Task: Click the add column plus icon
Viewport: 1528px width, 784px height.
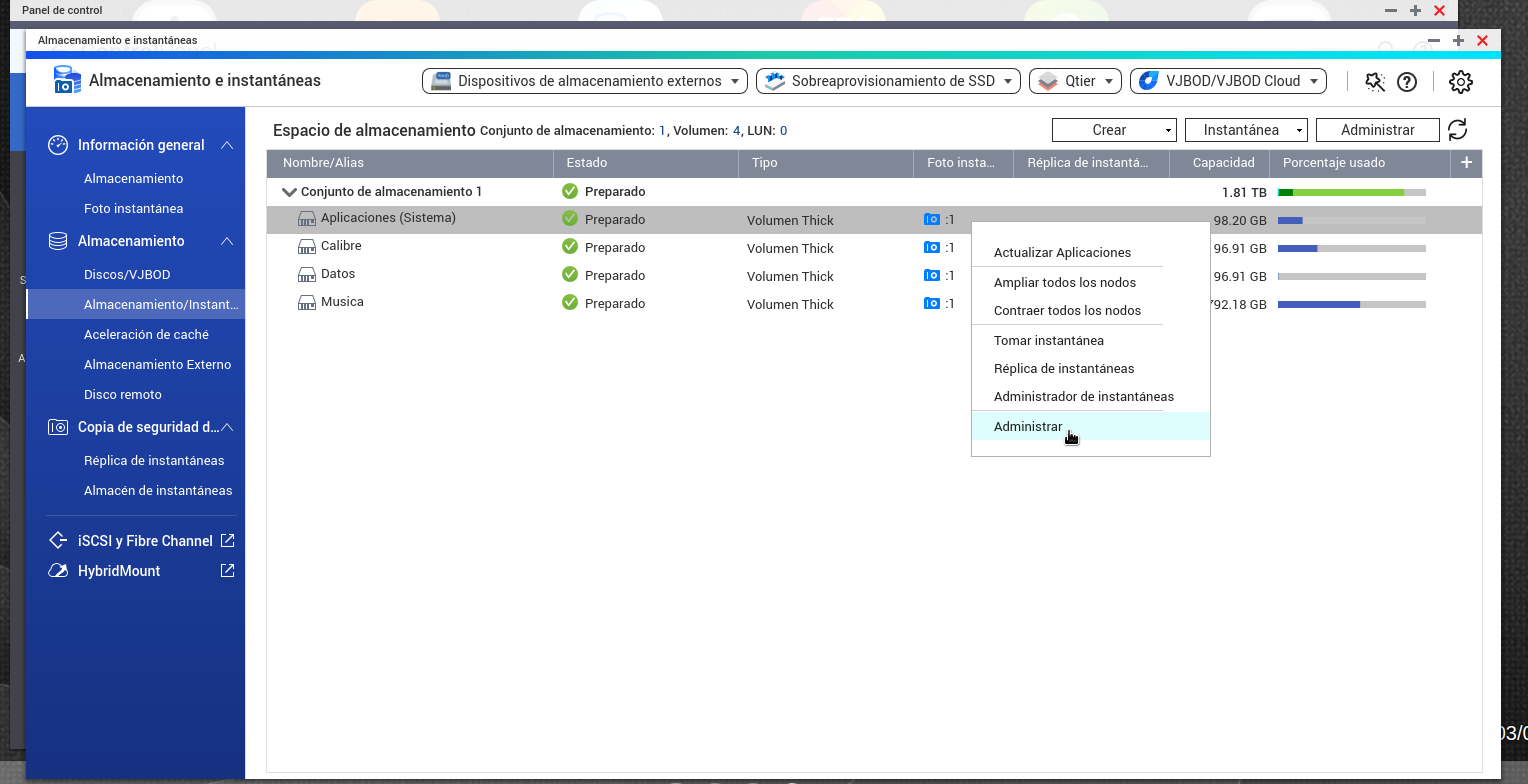Action: click(1466, 163)
